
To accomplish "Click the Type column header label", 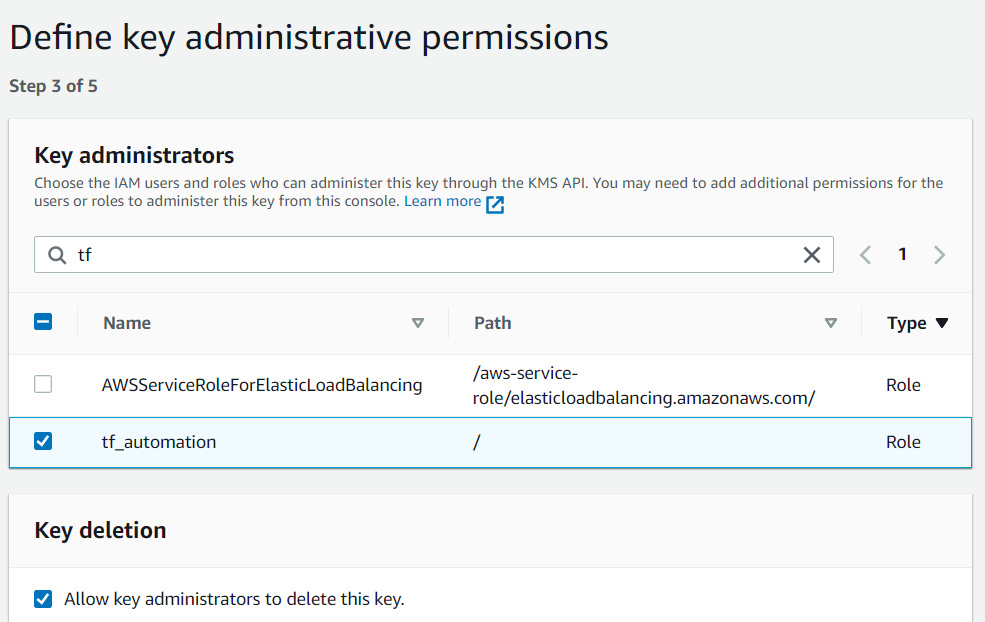I will 906,323.
